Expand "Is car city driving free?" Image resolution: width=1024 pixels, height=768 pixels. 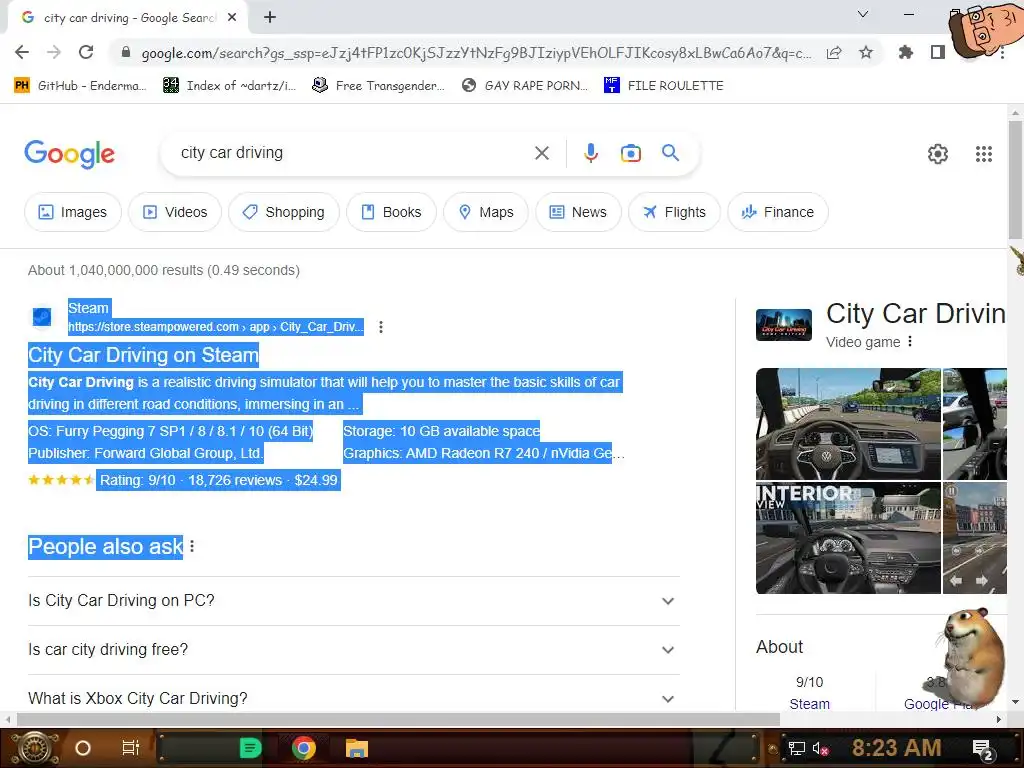click(x=353, y=650)
